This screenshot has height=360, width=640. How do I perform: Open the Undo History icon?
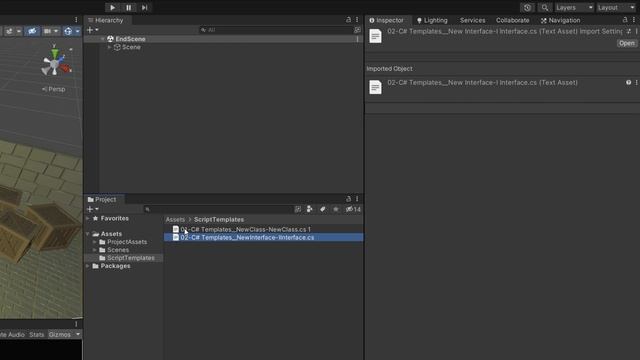click(527, 8)
